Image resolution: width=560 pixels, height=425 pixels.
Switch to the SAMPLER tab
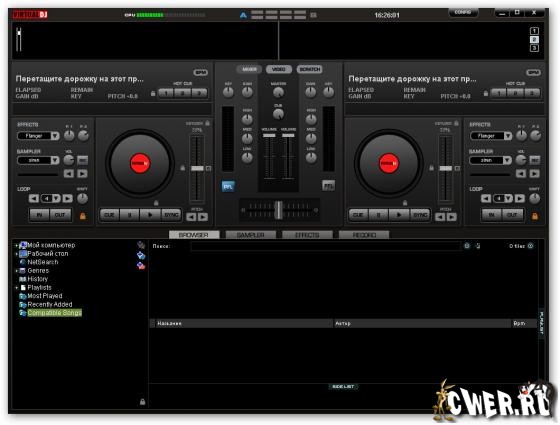pos(251,235)
